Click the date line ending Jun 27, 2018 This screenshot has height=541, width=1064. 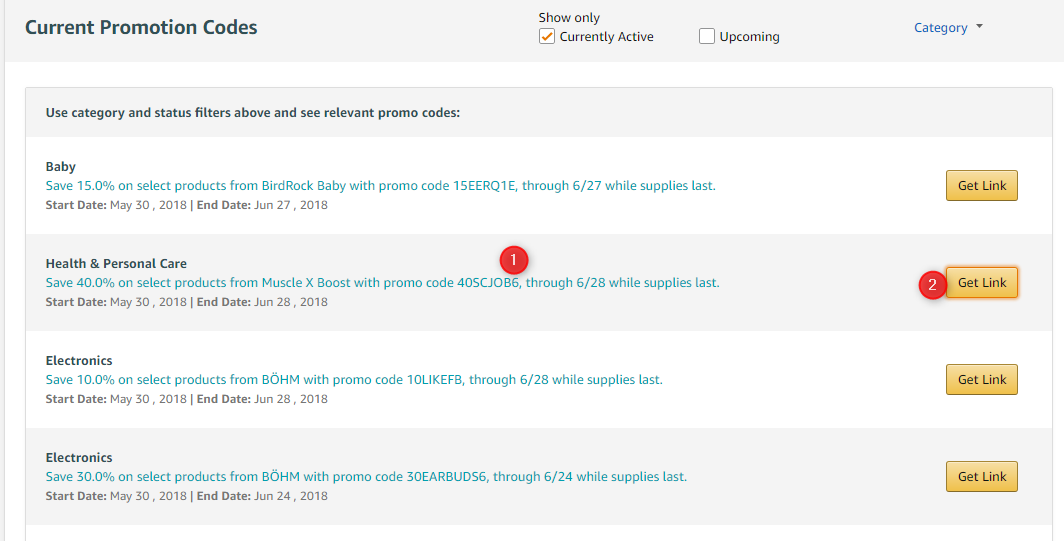[186, 205]
